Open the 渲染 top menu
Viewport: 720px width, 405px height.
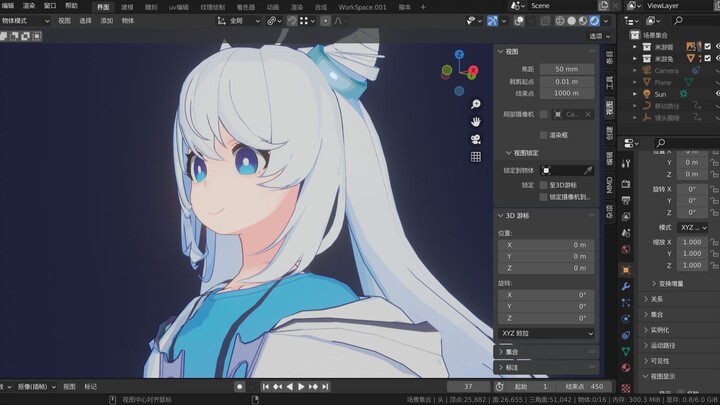pos(29,6)
